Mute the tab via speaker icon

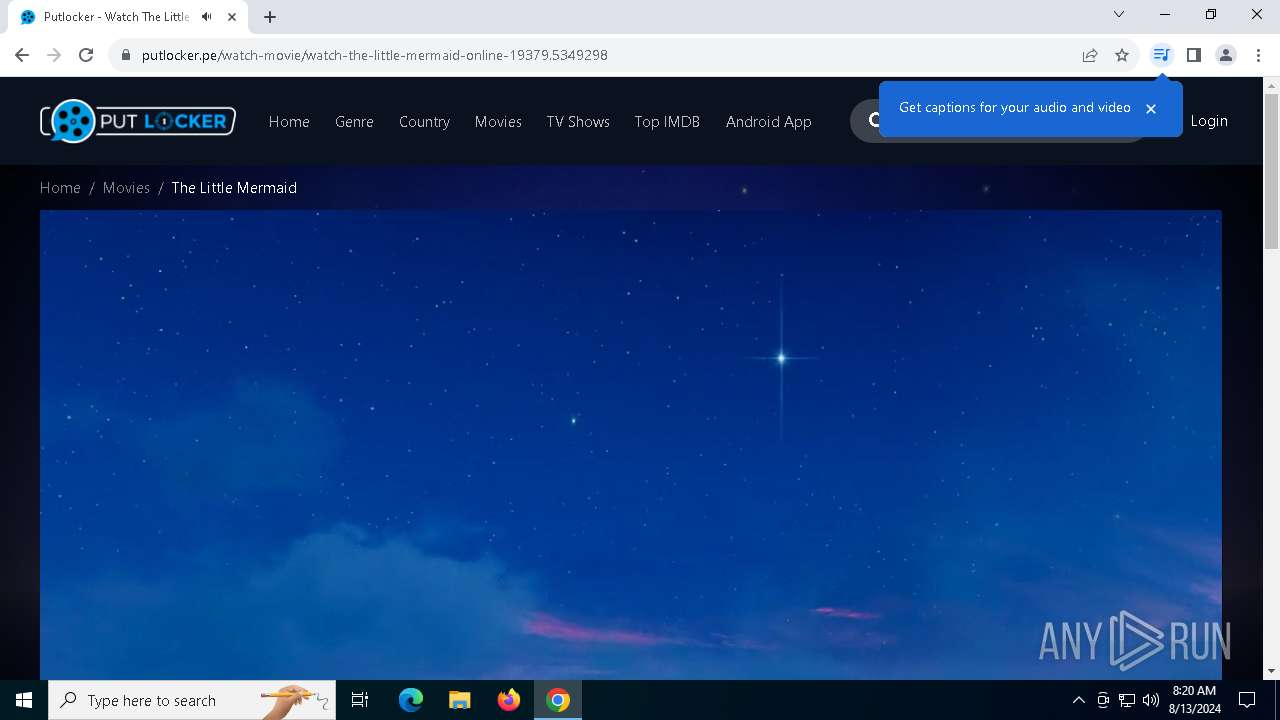pyautogui.click(x=206, y=16)
